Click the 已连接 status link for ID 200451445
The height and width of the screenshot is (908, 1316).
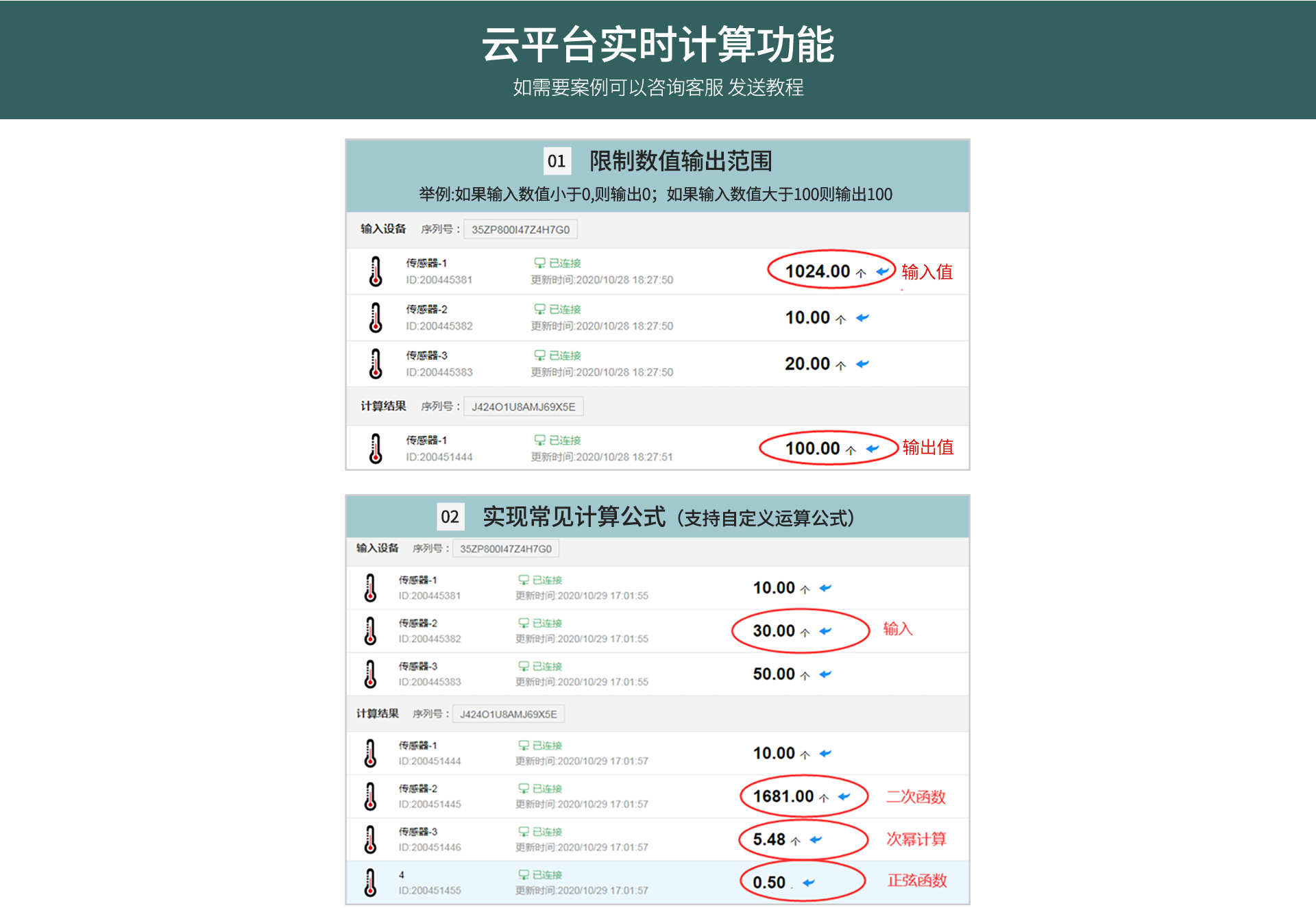pos(547,789)
